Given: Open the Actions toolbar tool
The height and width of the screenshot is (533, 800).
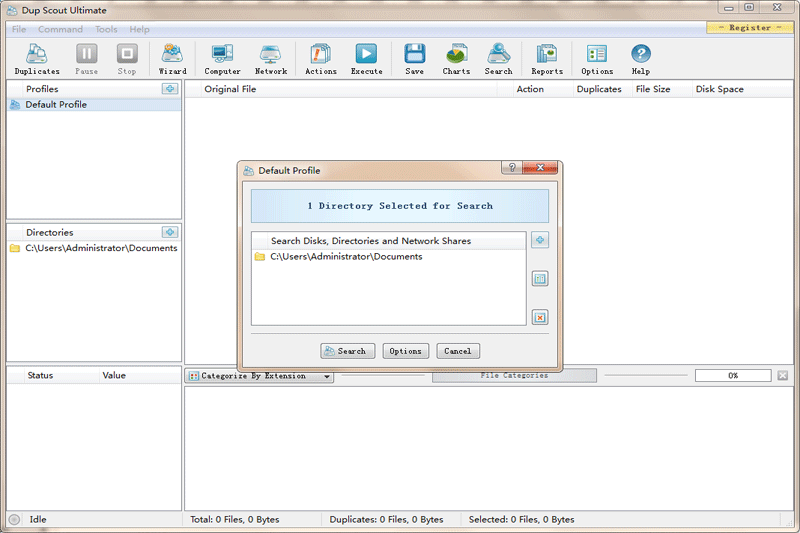Looking at the screenshot, I should [320, 59].
